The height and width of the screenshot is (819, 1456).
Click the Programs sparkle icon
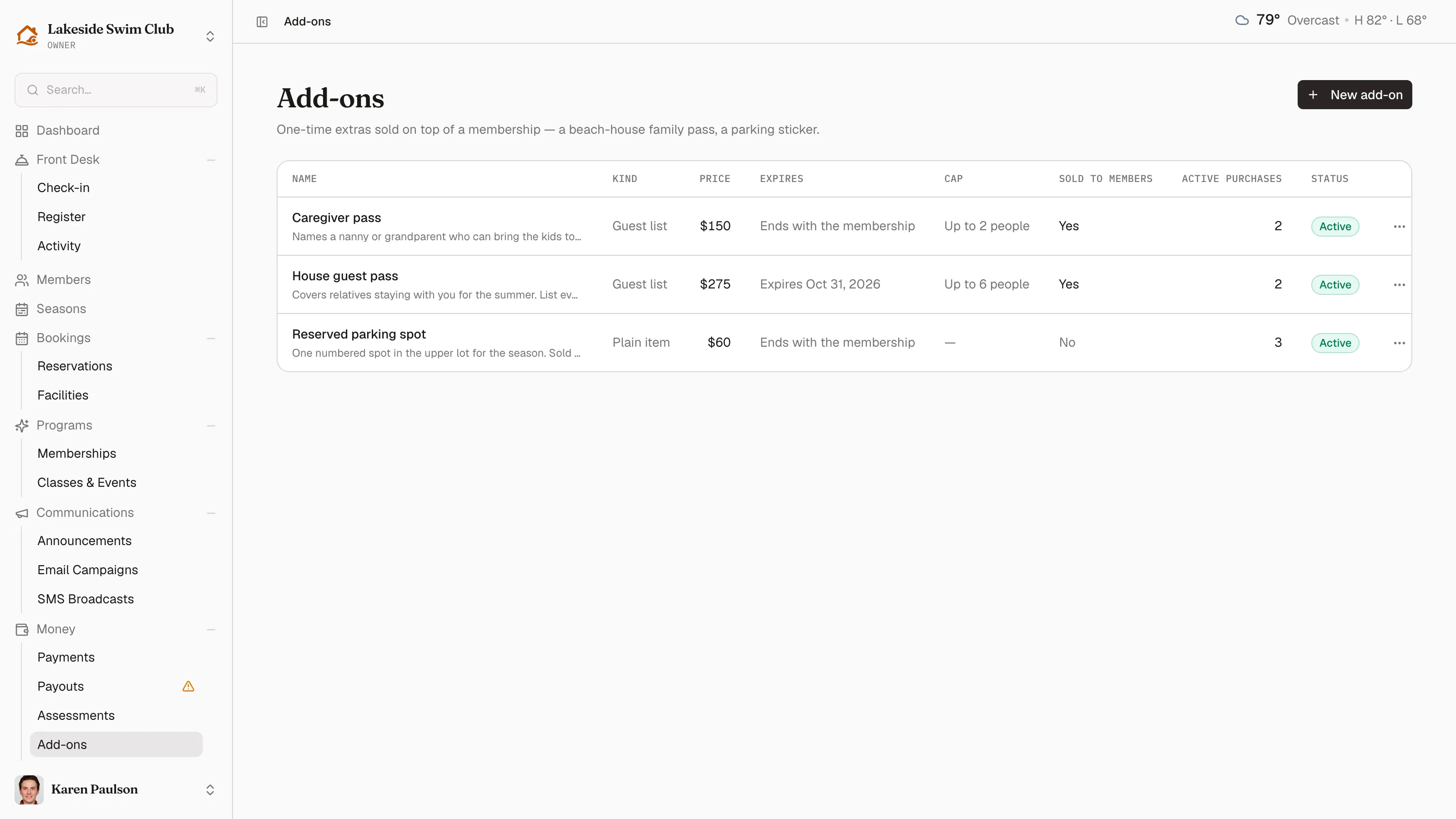pyautogui.click(x=21, y=425)
